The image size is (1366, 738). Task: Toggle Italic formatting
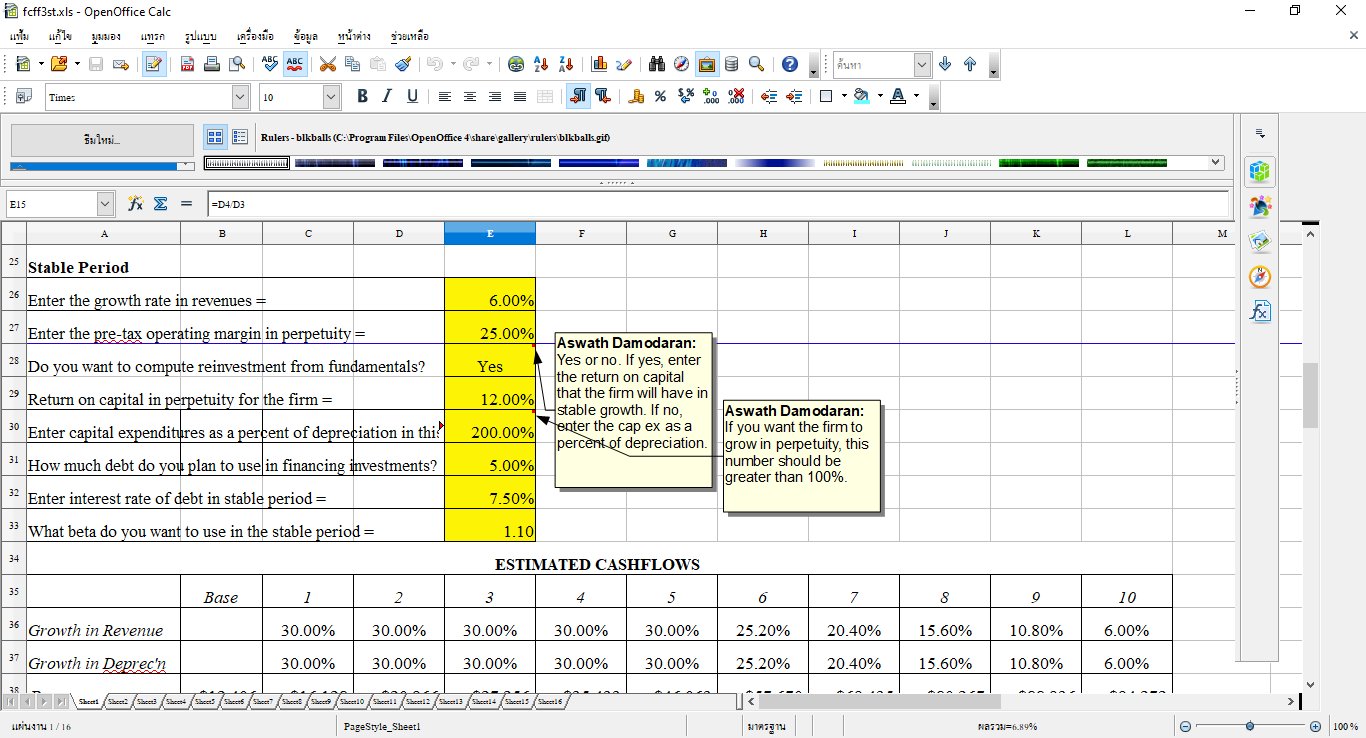coord(387,96)
